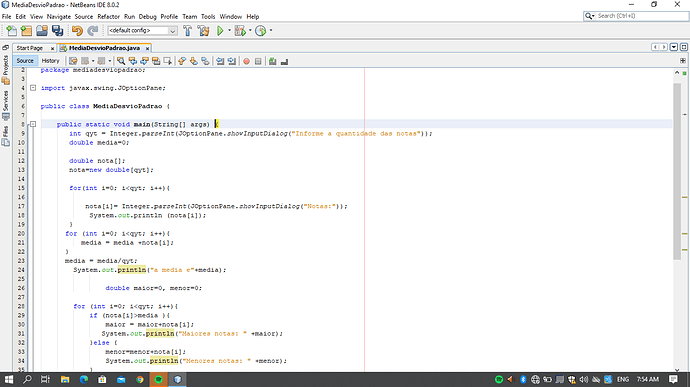Open the New Project icon

coord(26,30)
